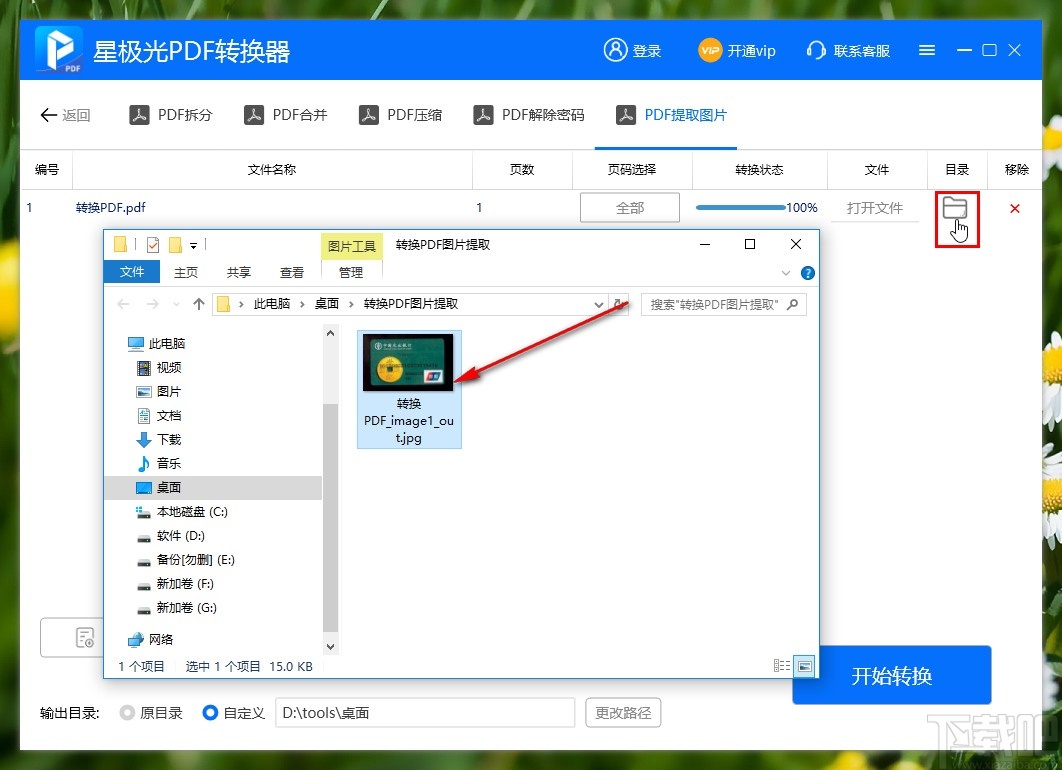Image resolution: width=1062 pixels, height=770 pixels.
Task: Open the hamburger menu in the title bar
Action: [x=926, y=49]
